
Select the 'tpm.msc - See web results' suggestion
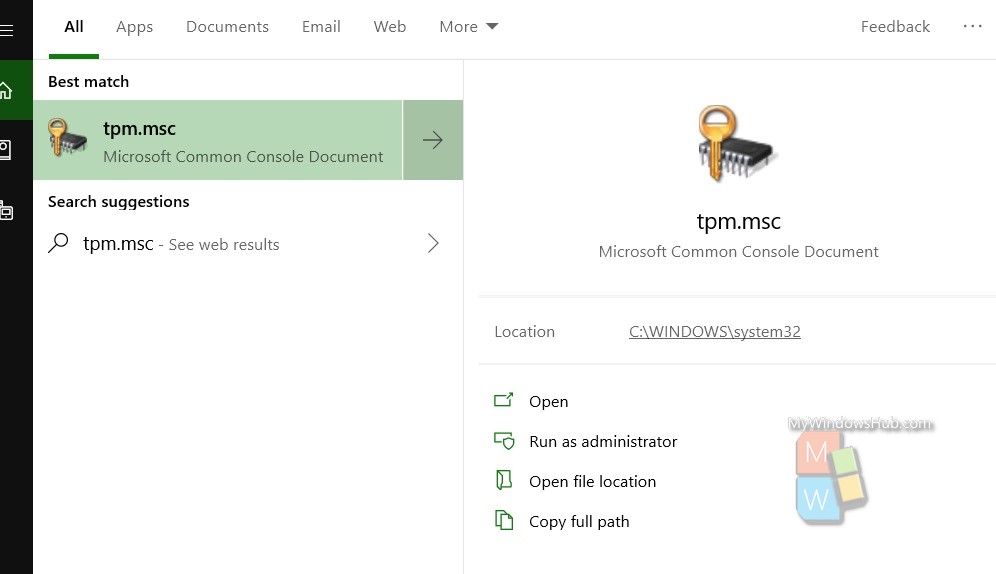tap(248, 243)
